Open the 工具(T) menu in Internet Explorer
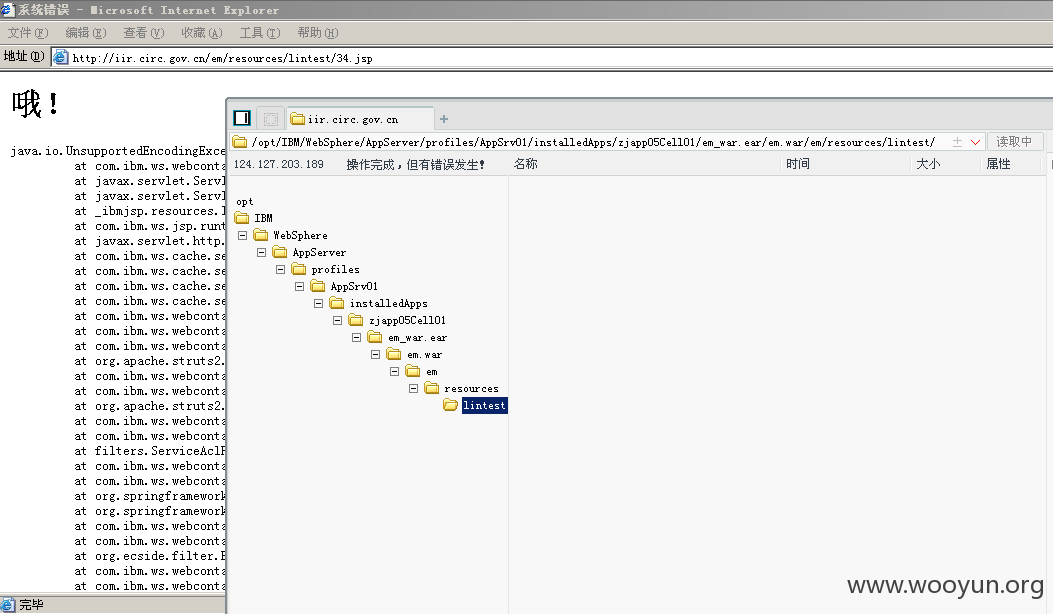This screenshot has width=1053, height=614. coord(259,33)
